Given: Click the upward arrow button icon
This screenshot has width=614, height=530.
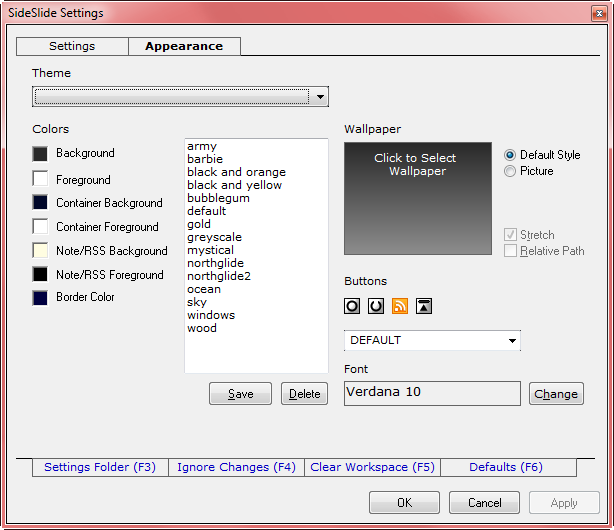Looking at the screenshot, I should coord(424,306).
